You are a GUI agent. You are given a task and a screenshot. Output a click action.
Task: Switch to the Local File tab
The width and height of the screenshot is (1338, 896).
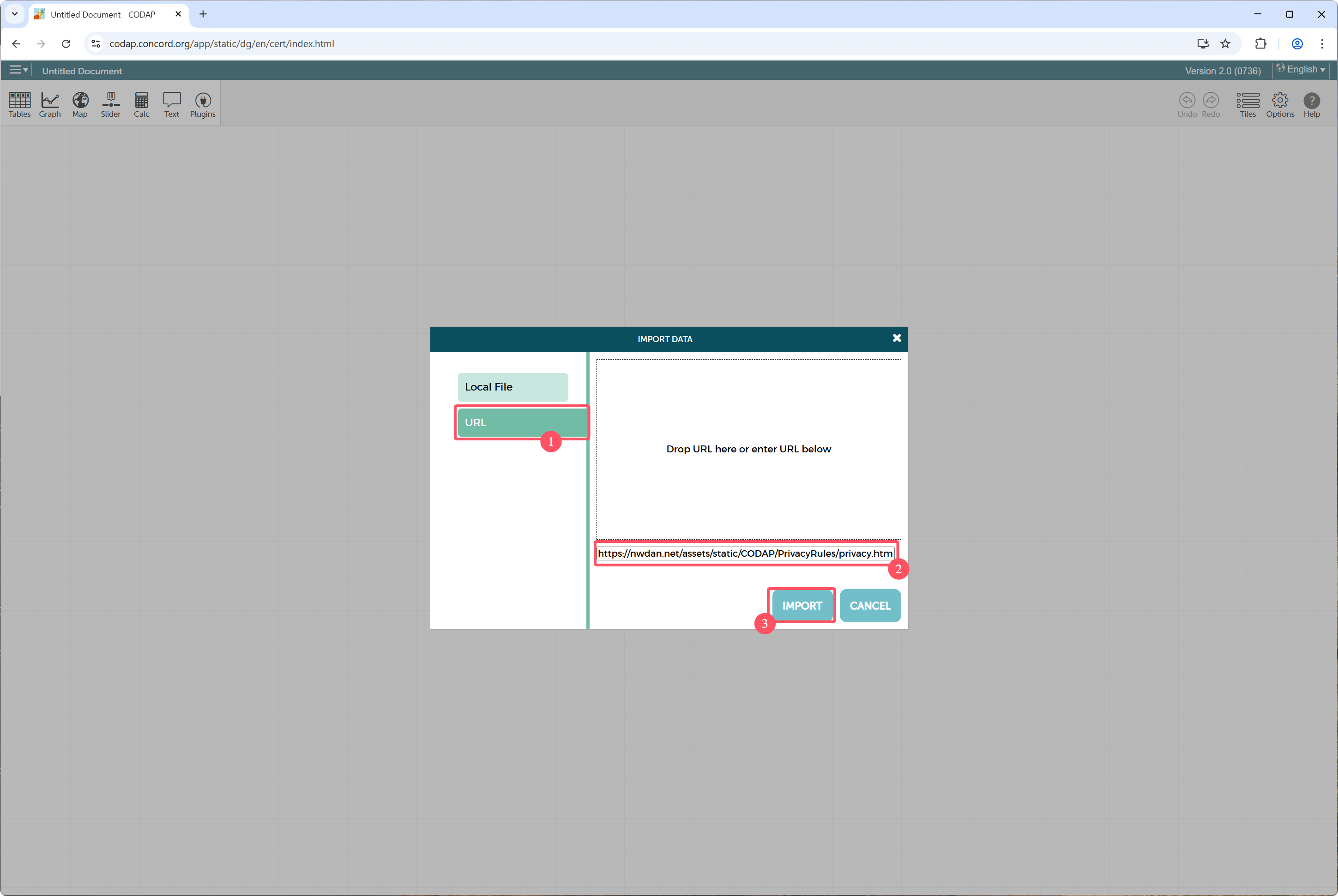(512, 387)
